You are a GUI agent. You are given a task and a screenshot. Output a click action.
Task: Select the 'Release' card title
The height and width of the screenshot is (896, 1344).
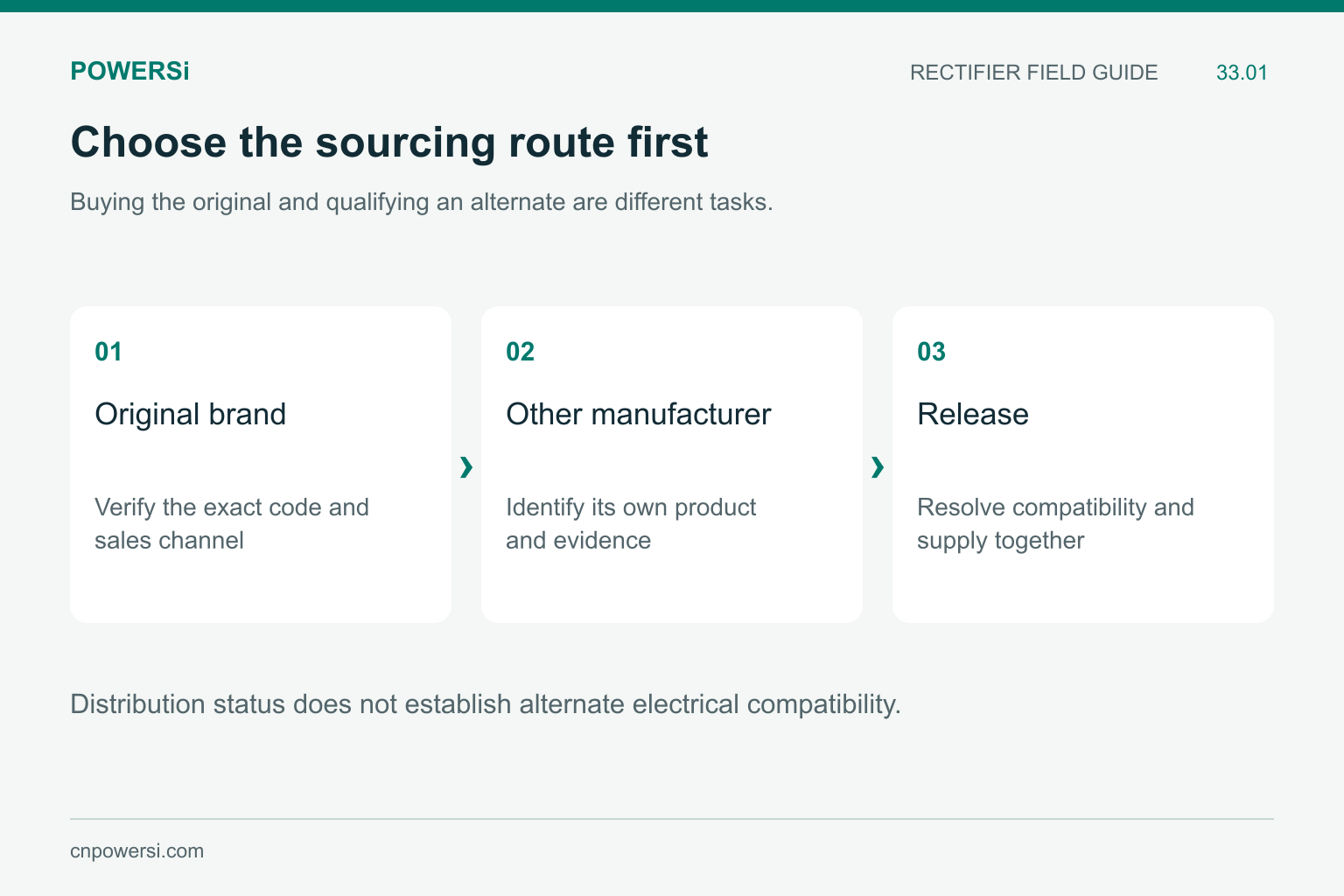973,414
